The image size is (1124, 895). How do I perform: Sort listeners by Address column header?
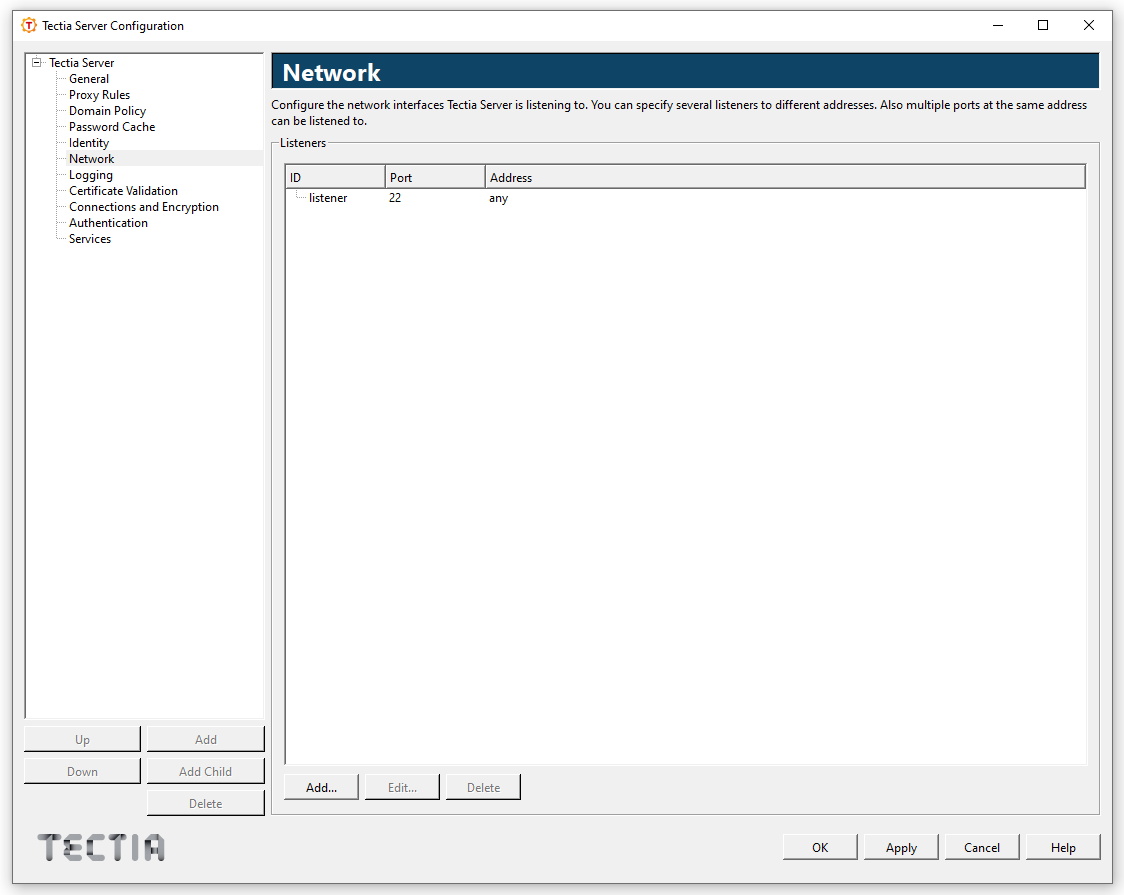[x=785, y=177]
